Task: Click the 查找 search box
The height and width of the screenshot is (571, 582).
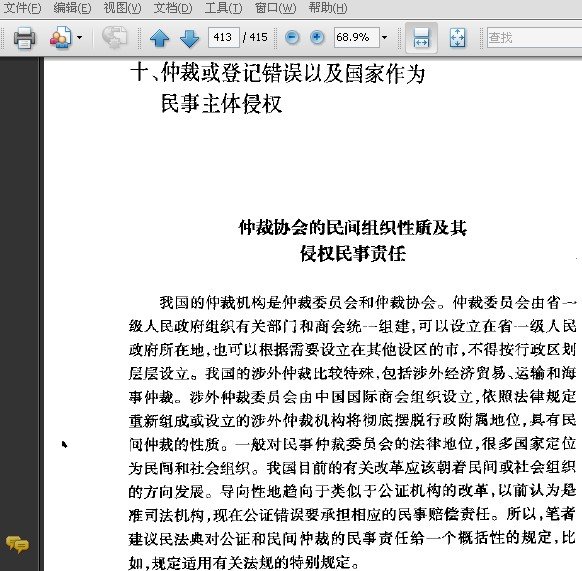Action: [x=534, y=37]
